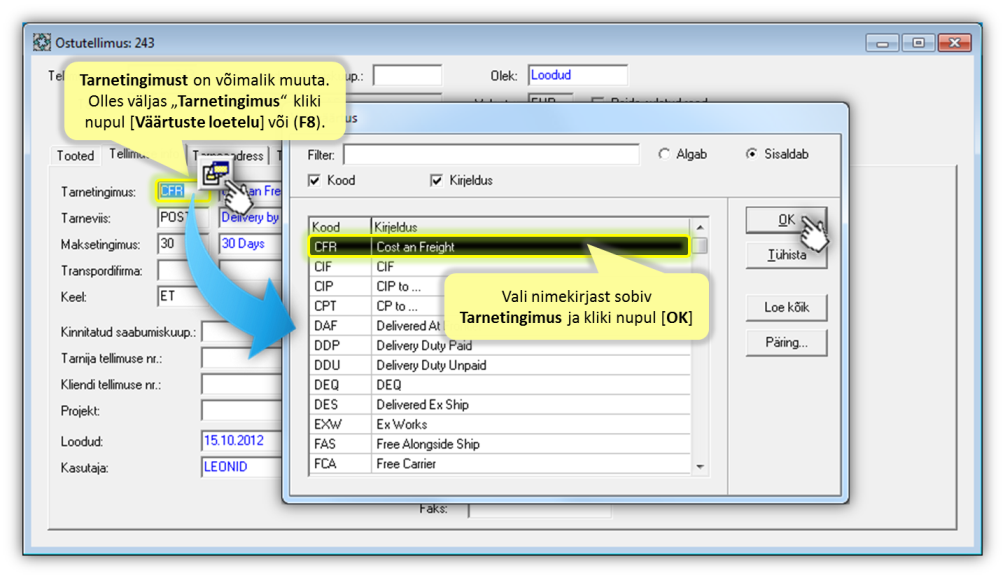Click the Loe kõik button

(x=786, y=308)
